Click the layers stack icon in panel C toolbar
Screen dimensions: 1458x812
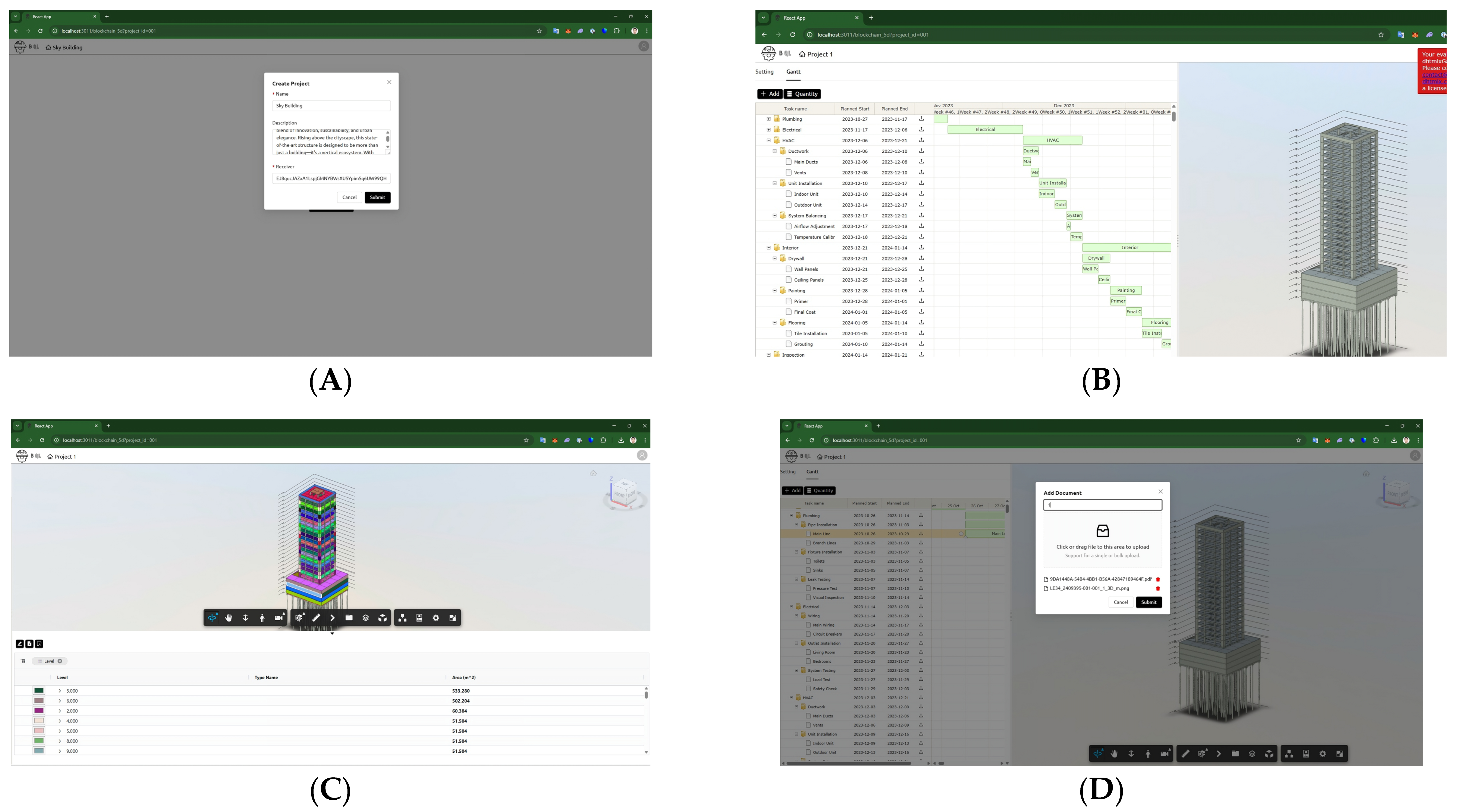[x=366, y=618]
